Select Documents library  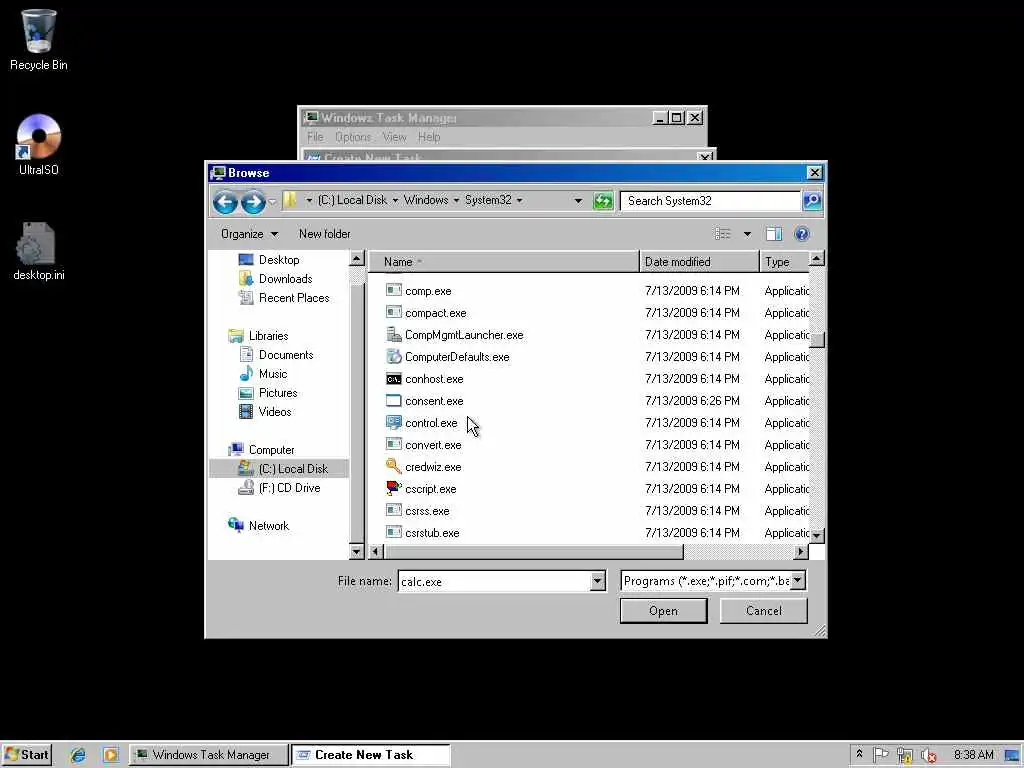[x=286, y=355]
